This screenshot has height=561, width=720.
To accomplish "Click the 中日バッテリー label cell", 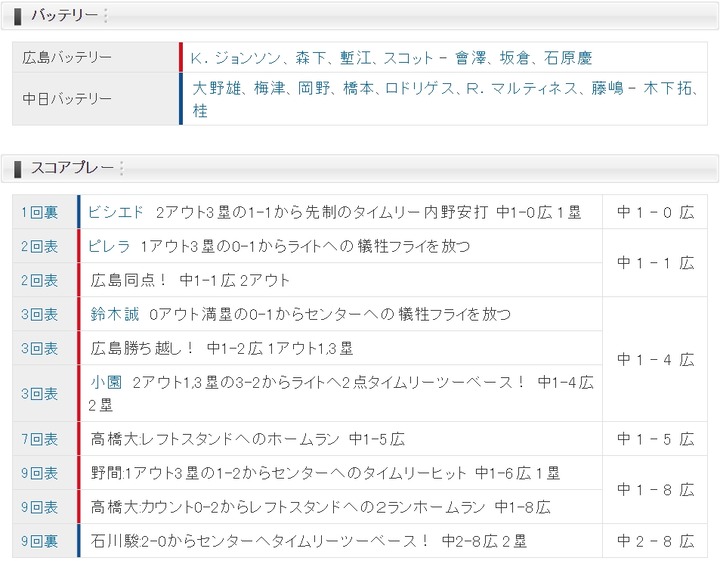I will (96, 99).
